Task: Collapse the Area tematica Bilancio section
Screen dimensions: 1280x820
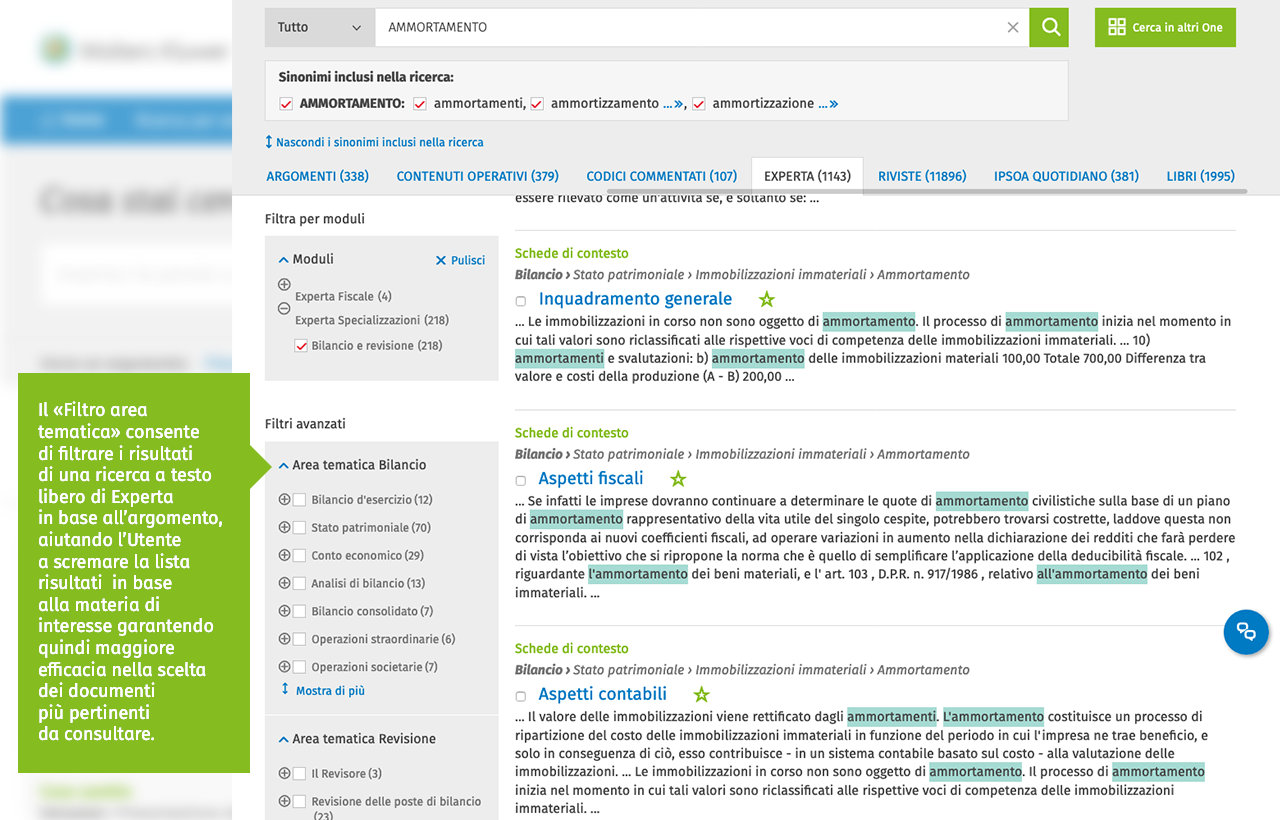Action: pos(284,465)
